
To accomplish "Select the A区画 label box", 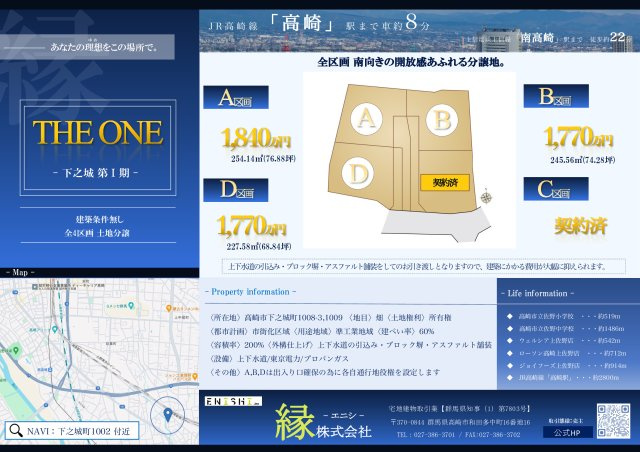I will pos(236,98).
